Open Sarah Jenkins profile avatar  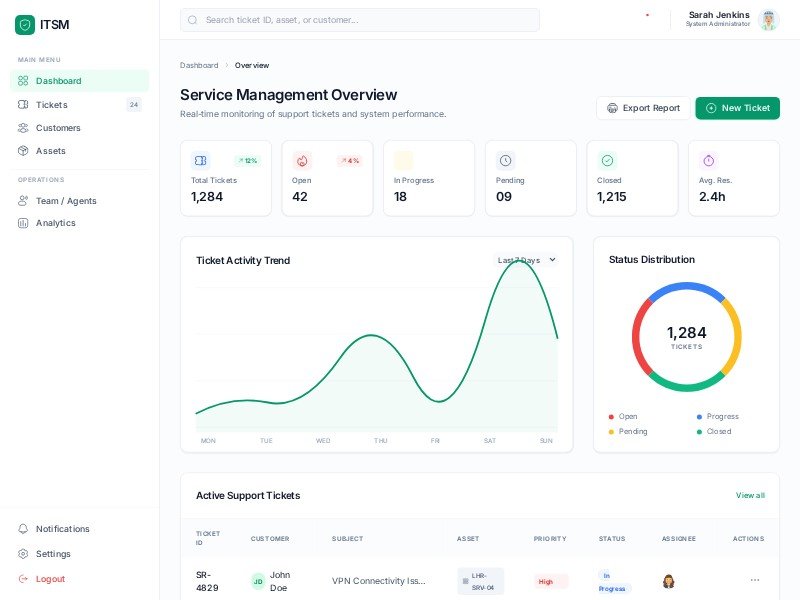(768, 19)
